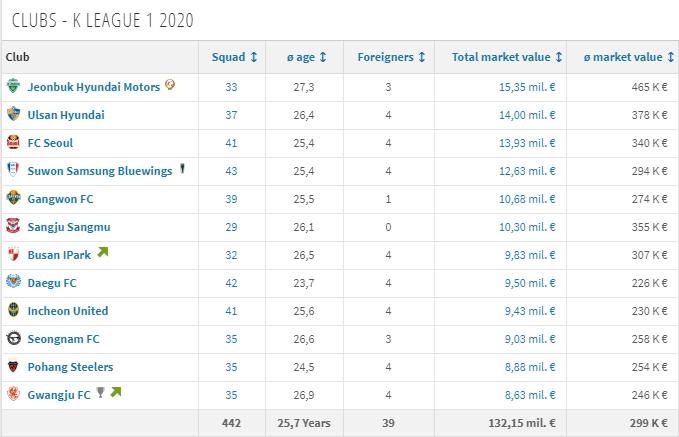The height and width of the screenshot is (437, 679).
Task: Click champion badge next to Jeonbuk Hyundai Motors
Action: [x=171, y=86]
